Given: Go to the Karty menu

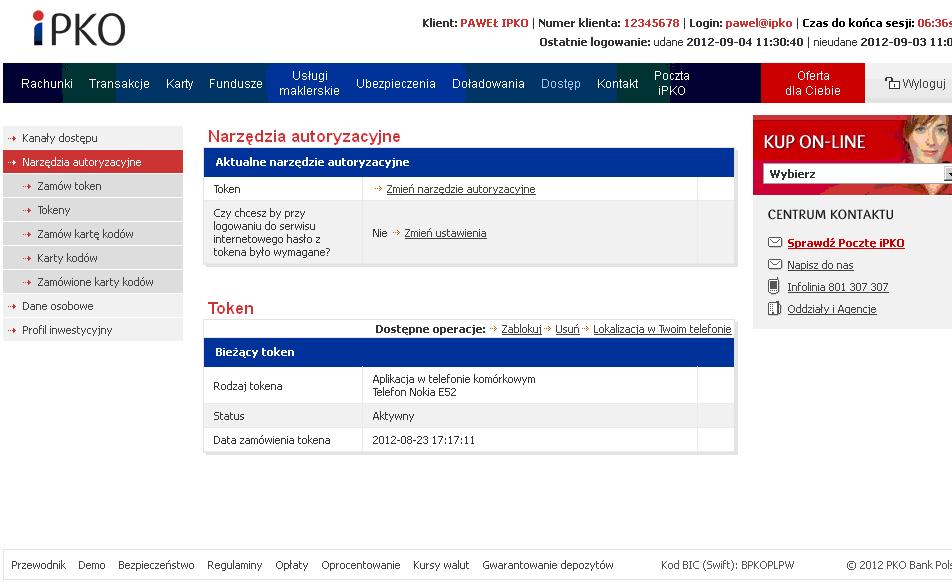Looking at the screenshot, I should click(180, 83).
